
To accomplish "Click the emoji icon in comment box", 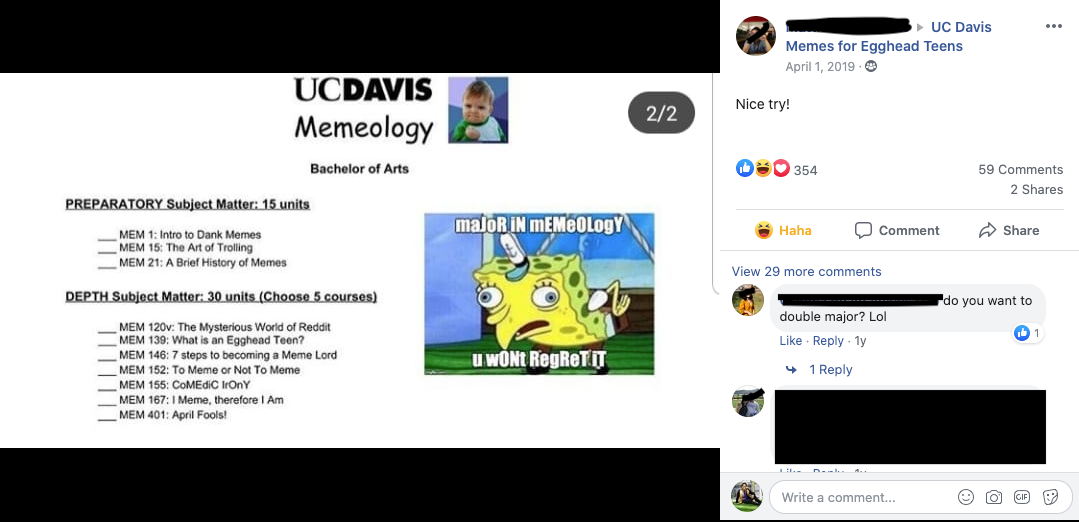I will point(966,497).
